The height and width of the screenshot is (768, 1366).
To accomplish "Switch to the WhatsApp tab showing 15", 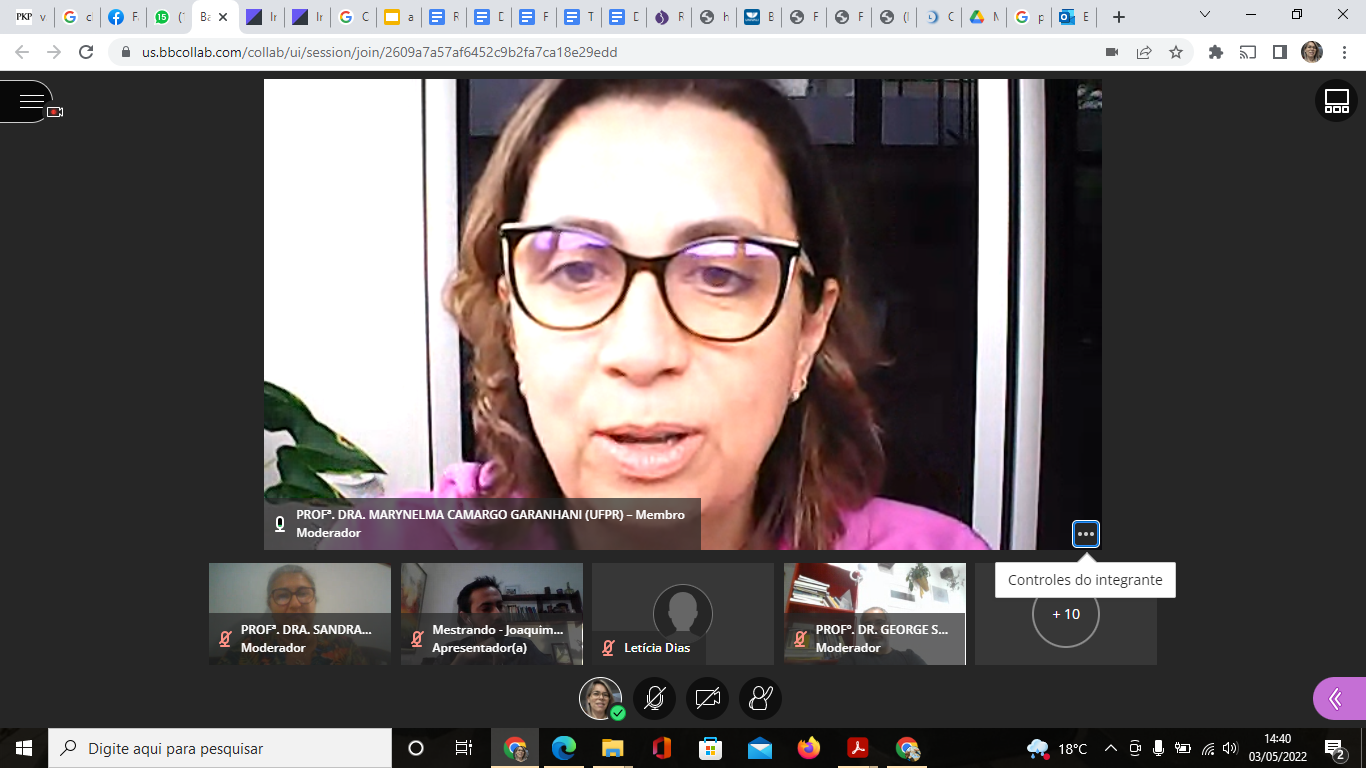I will pos(168,17).
